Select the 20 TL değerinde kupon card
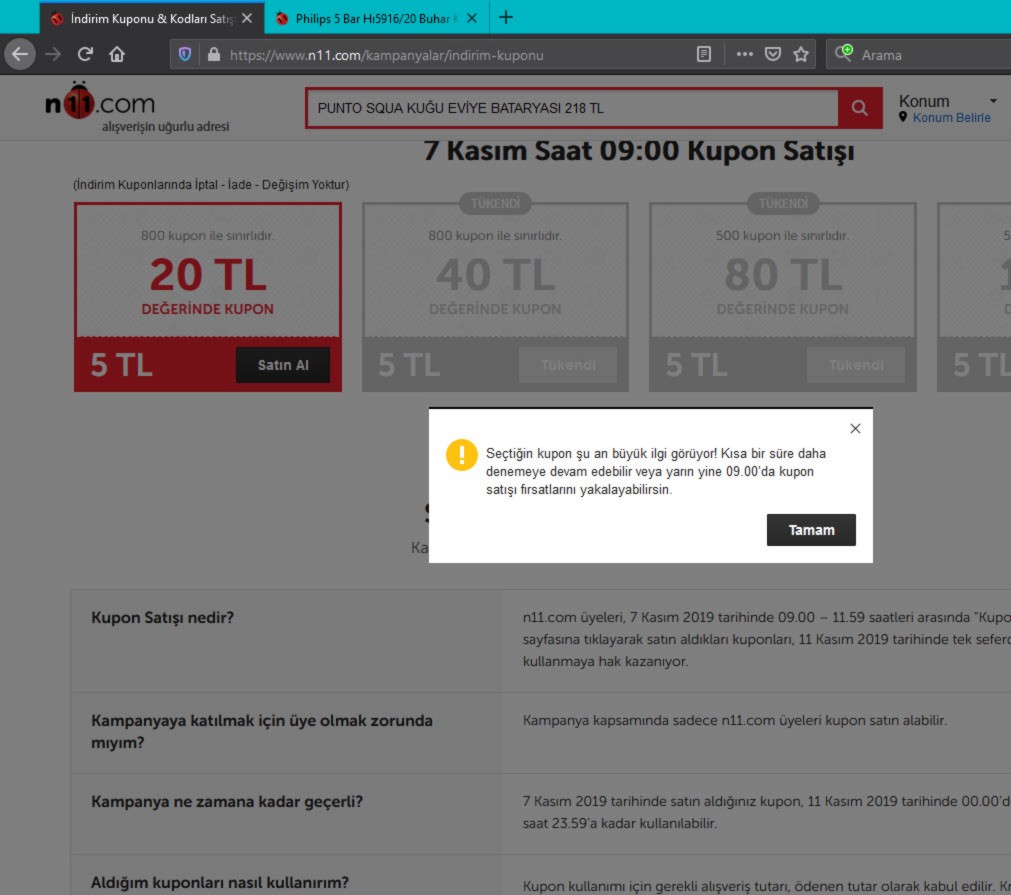 click(208, 297)
